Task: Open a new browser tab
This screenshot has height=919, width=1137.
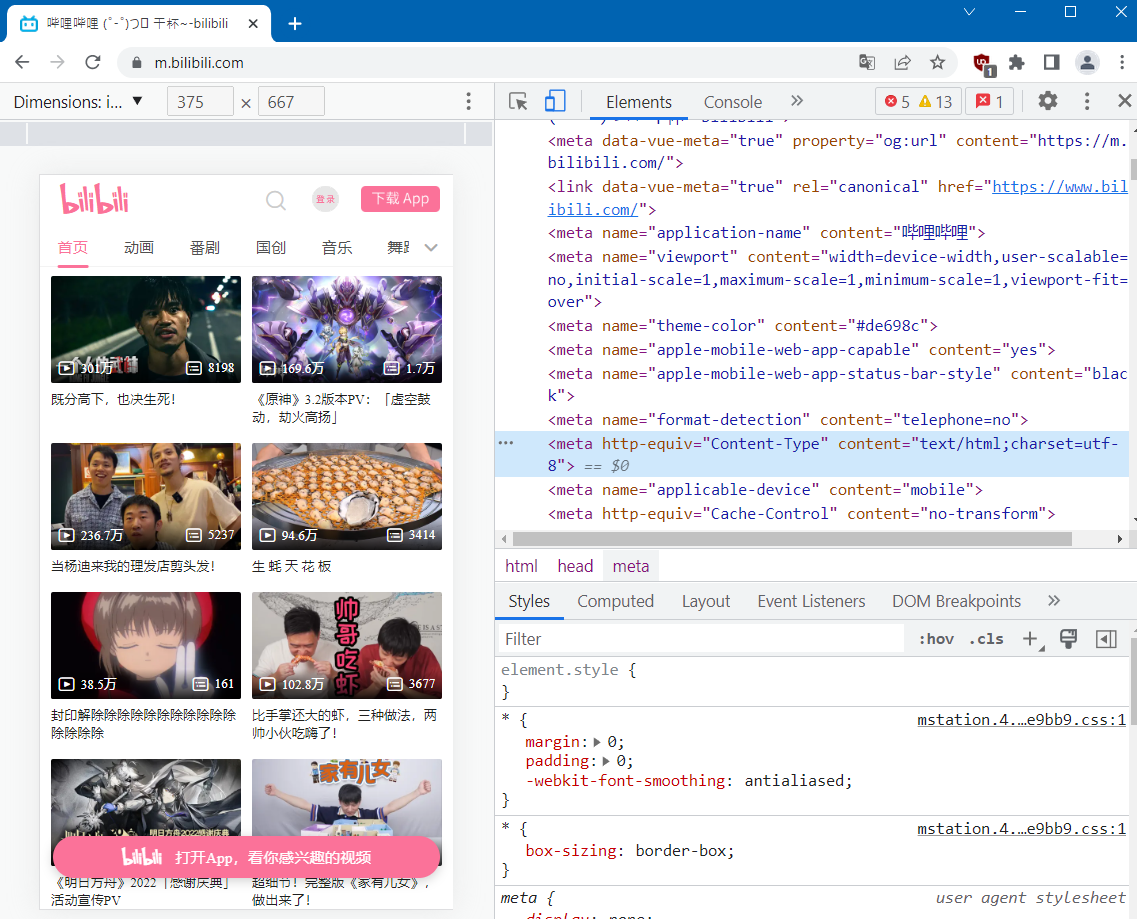Action: click(294, 24)
